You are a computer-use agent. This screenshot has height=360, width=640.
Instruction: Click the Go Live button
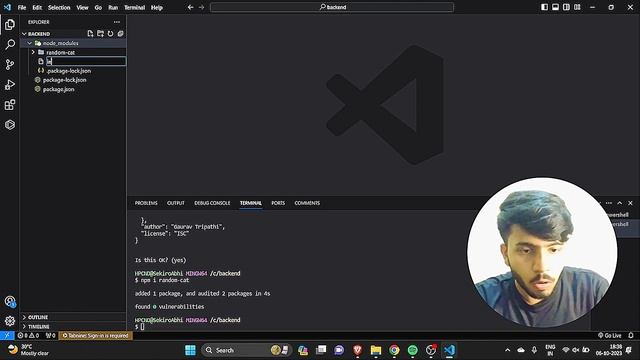pyautogui.click(x=610, y=336)
